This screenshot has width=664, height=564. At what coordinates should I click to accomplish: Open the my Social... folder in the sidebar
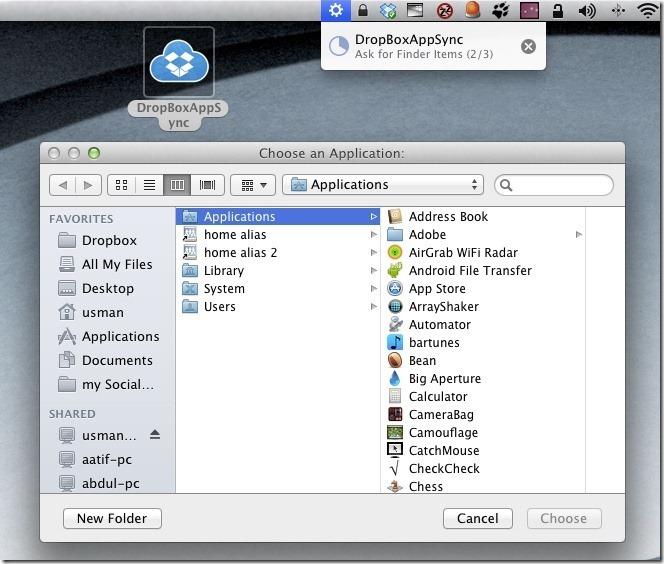(x=106, y=385)
